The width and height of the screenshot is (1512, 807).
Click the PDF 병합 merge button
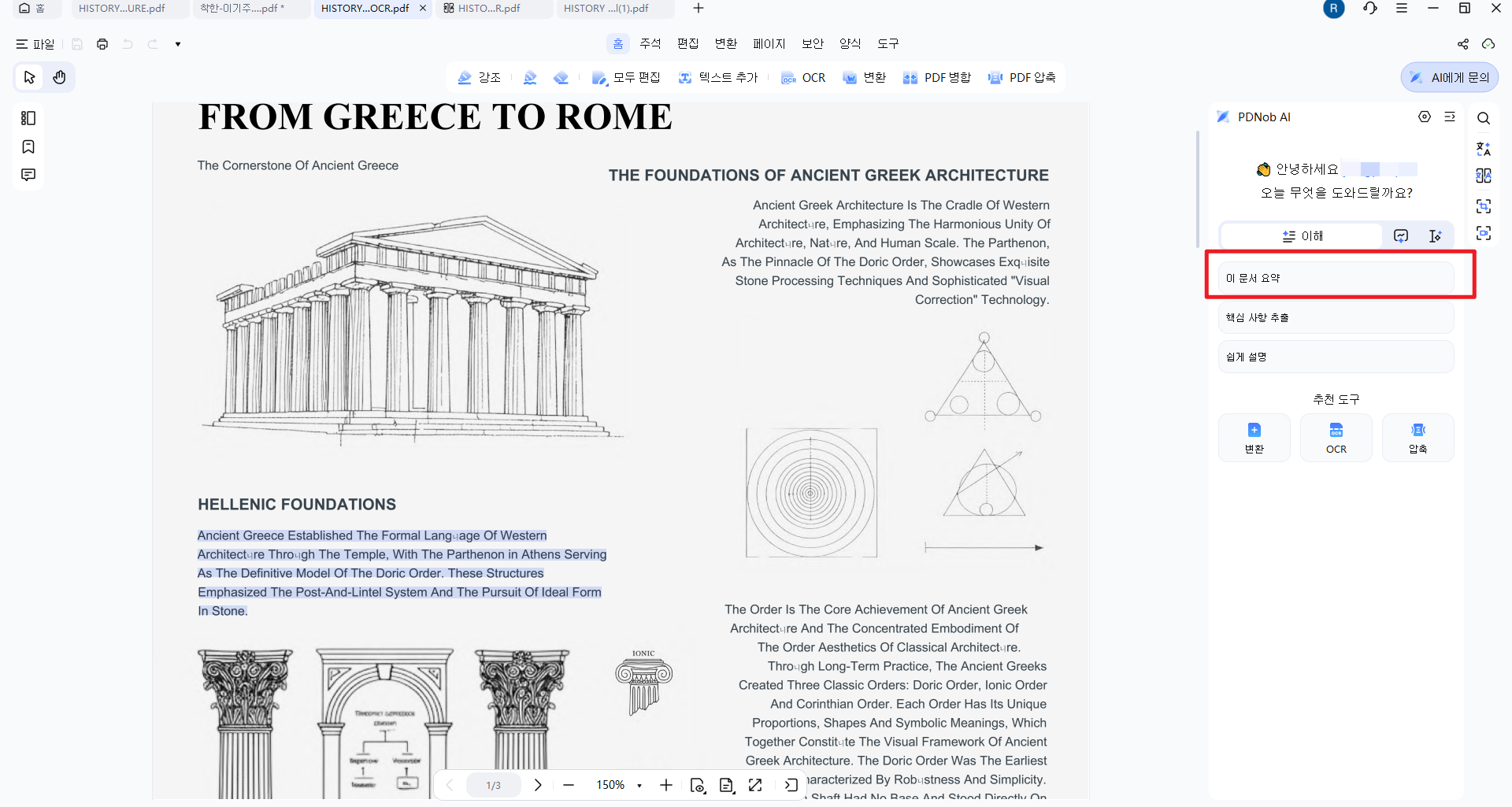[937, 77]
